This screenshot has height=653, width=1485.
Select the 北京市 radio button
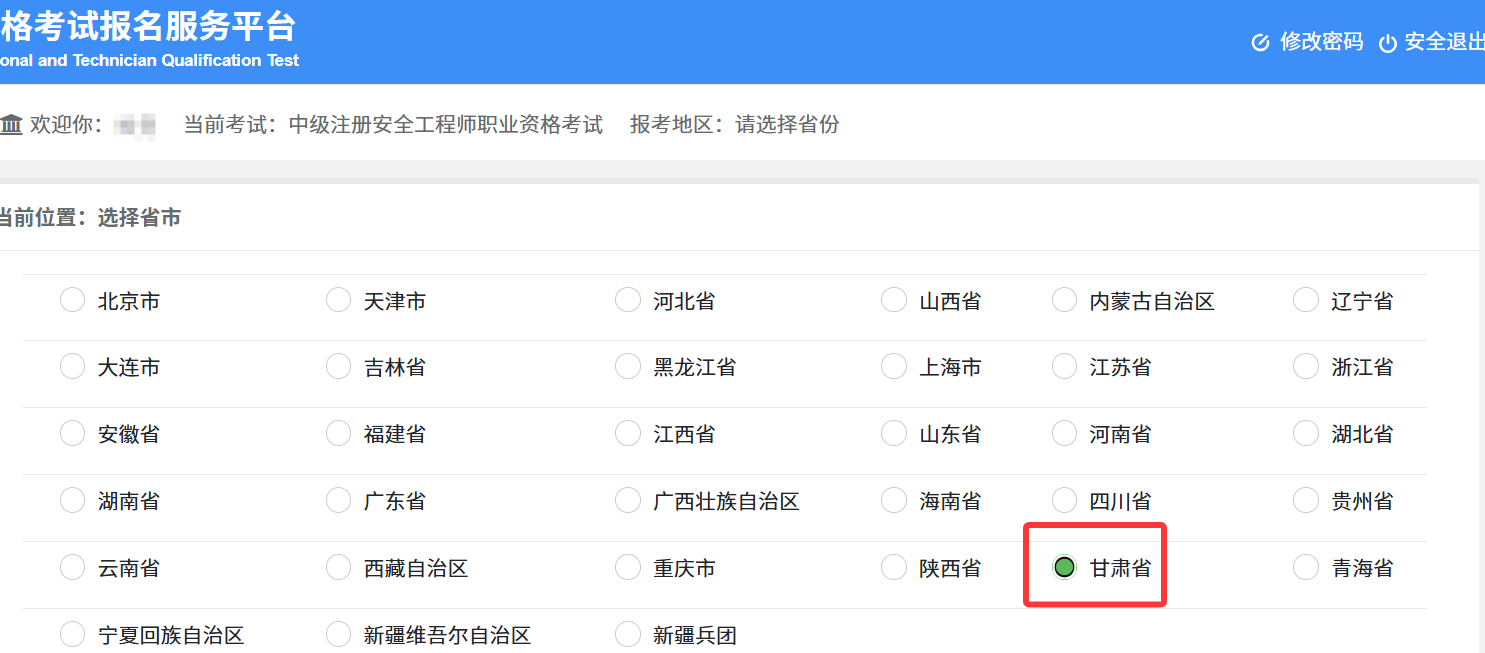(x=71, y=299)
